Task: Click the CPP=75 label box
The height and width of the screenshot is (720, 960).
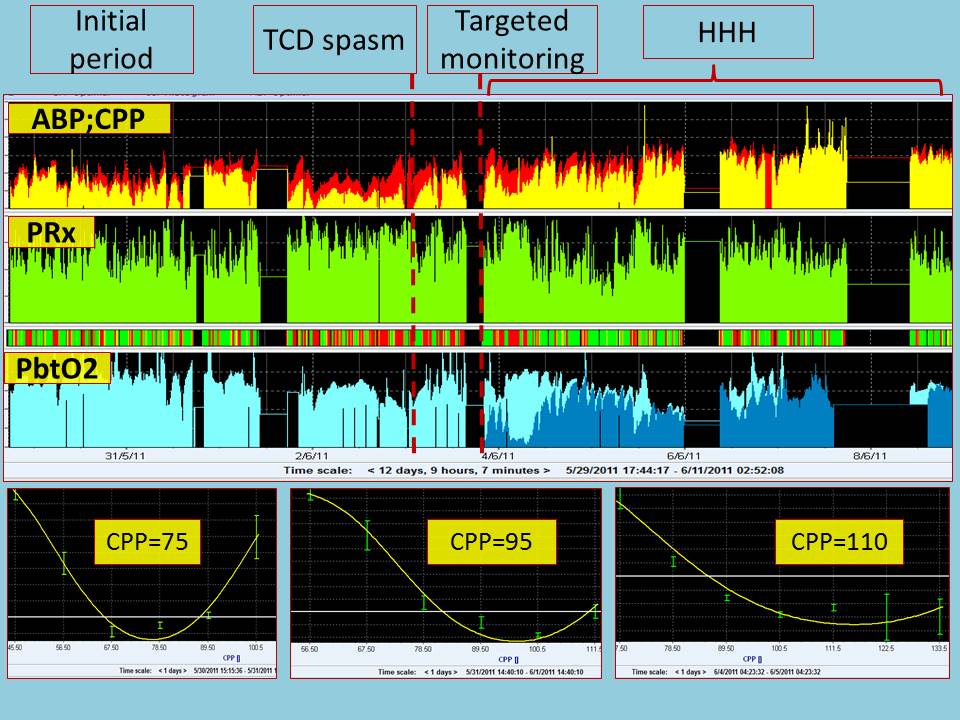Action: coord(148,543)
